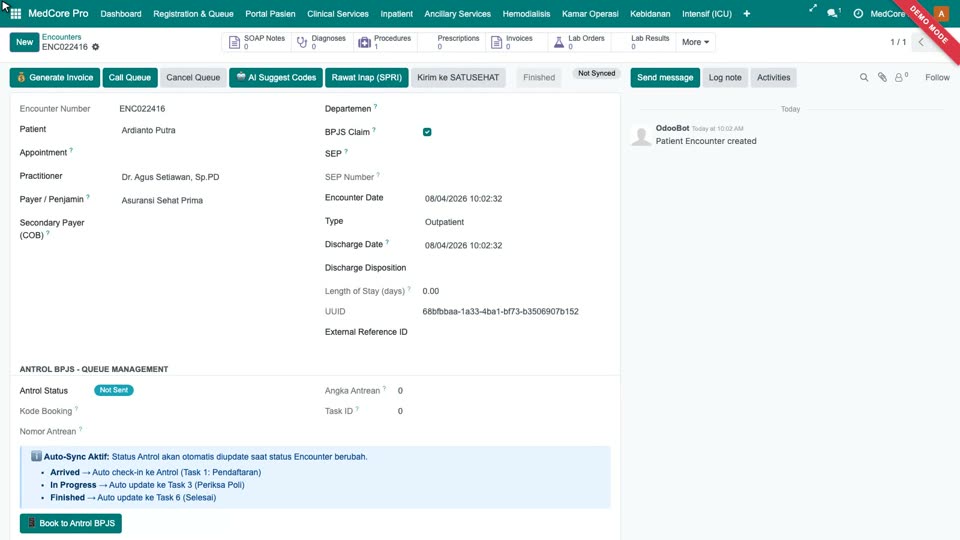This screenshot has height=540, width=960.
Task: Open Lab Orders flask button
Action: click(x=579, y=42)
